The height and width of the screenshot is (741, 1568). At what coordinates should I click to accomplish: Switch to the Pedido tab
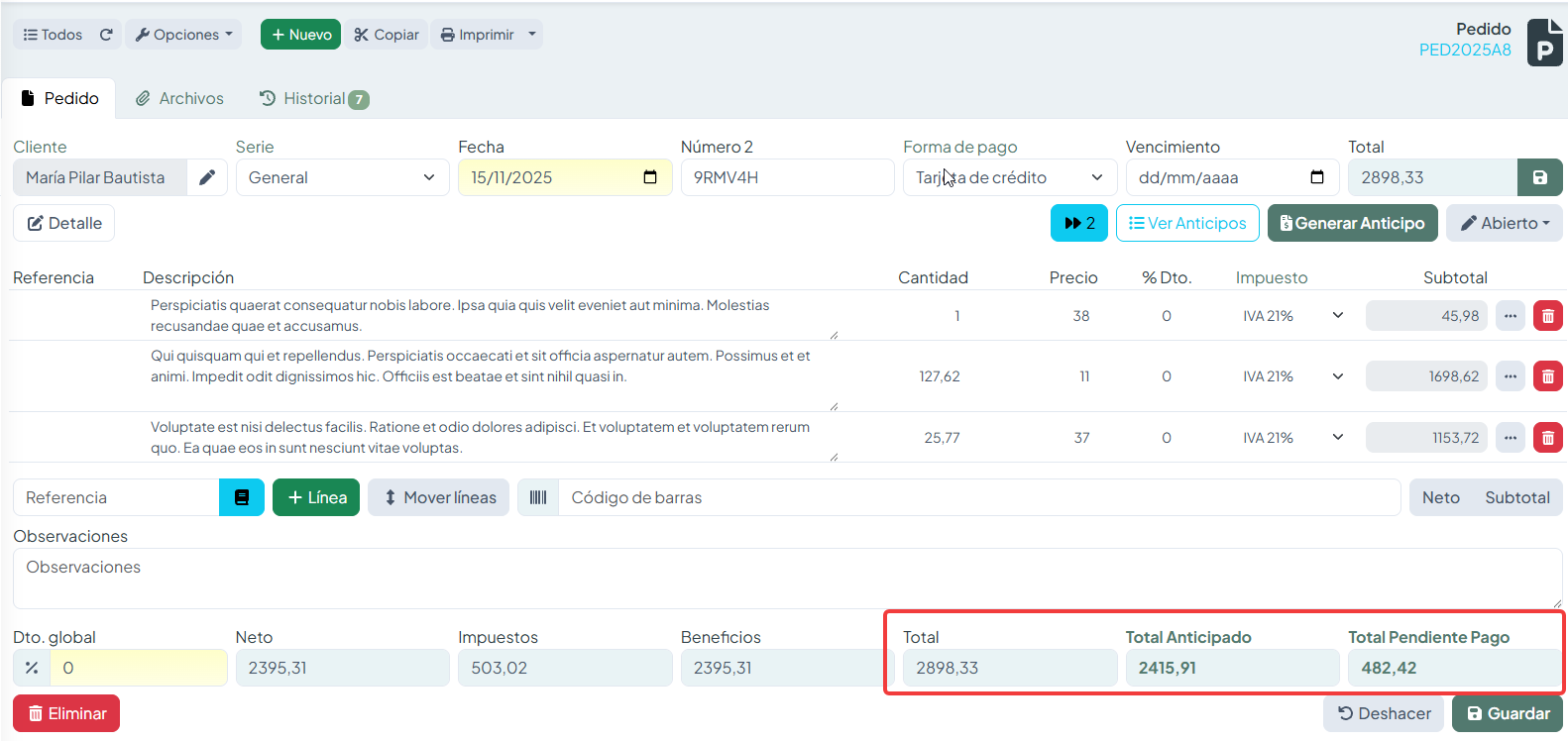59,98
